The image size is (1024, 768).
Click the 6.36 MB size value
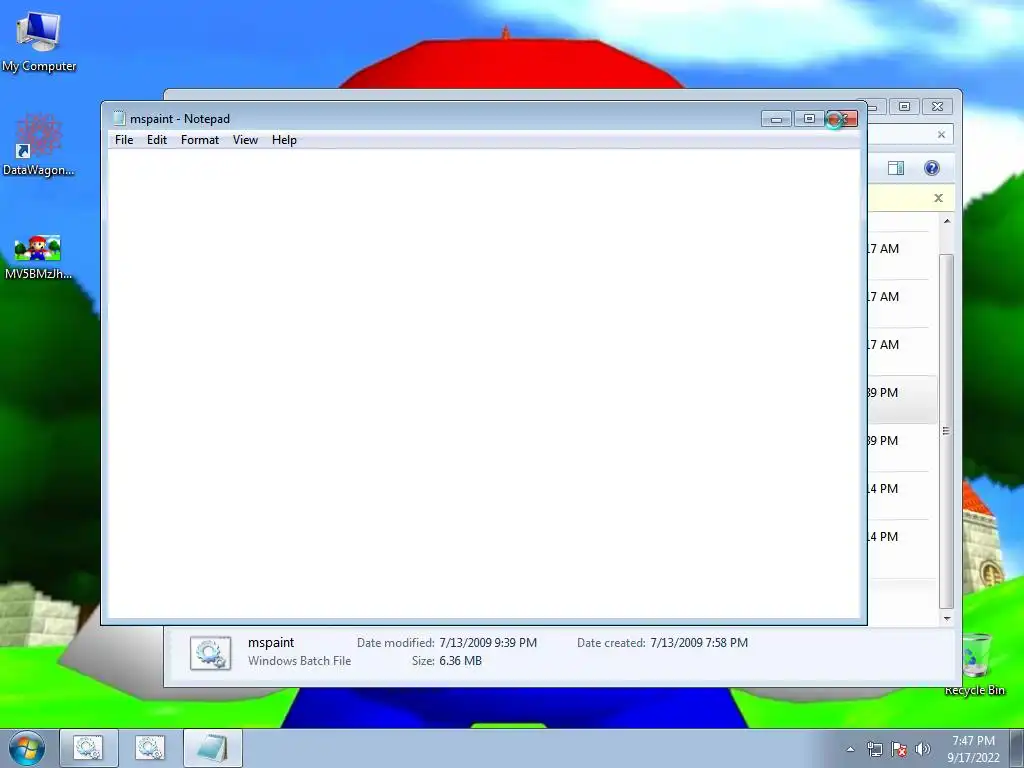coord(460,661)
